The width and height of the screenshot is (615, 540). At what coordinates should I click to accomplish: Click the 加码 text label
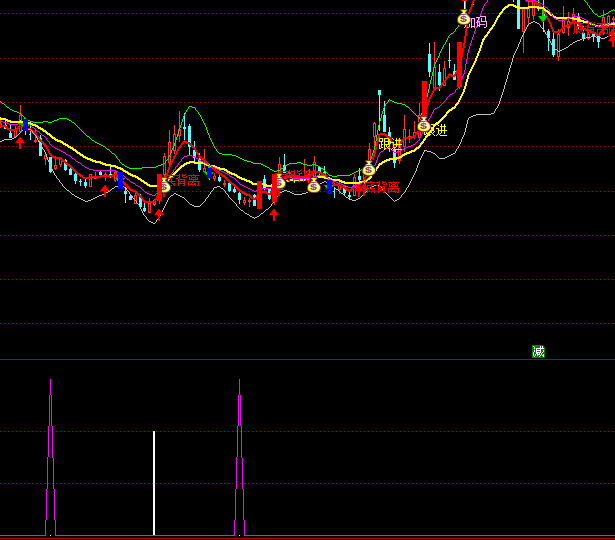click(x=478, y=22)
